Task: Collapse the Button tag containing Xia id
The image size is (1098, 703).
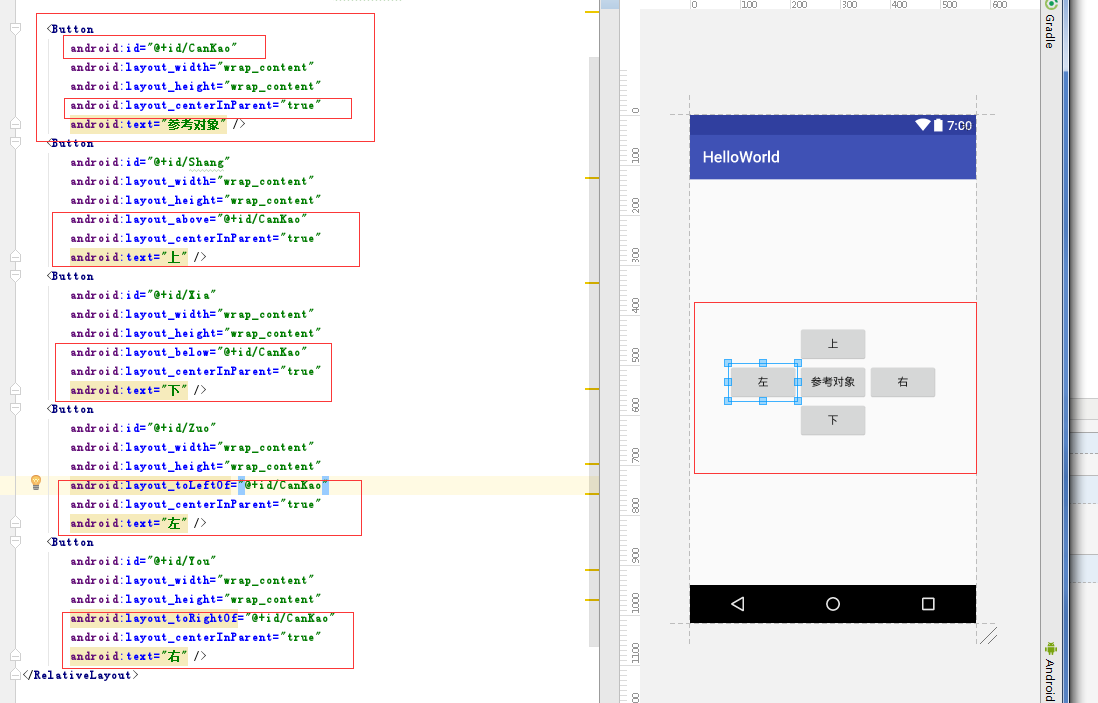Action: coord(15,276)
